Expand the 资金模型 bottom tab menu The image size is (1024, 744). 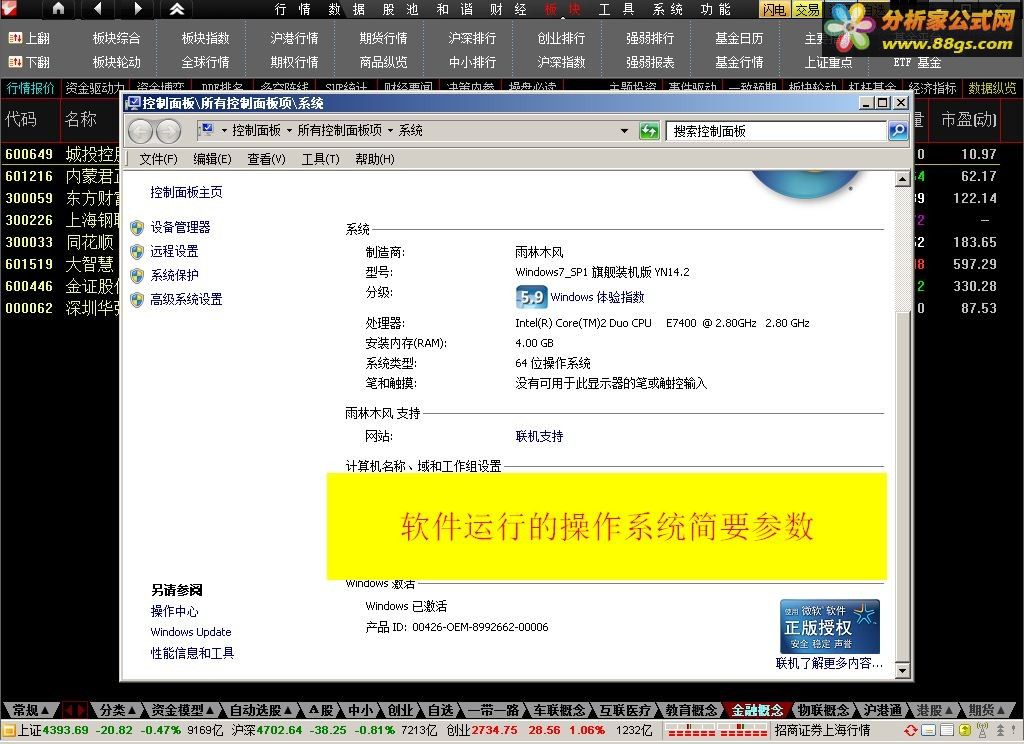(210, 710)
